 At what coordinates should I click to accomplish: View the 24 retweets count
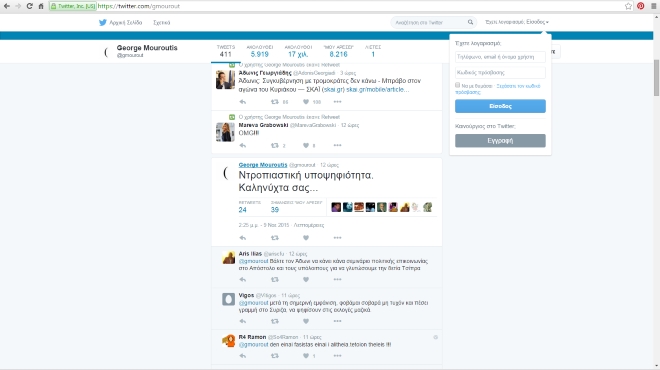pos(249,207)
